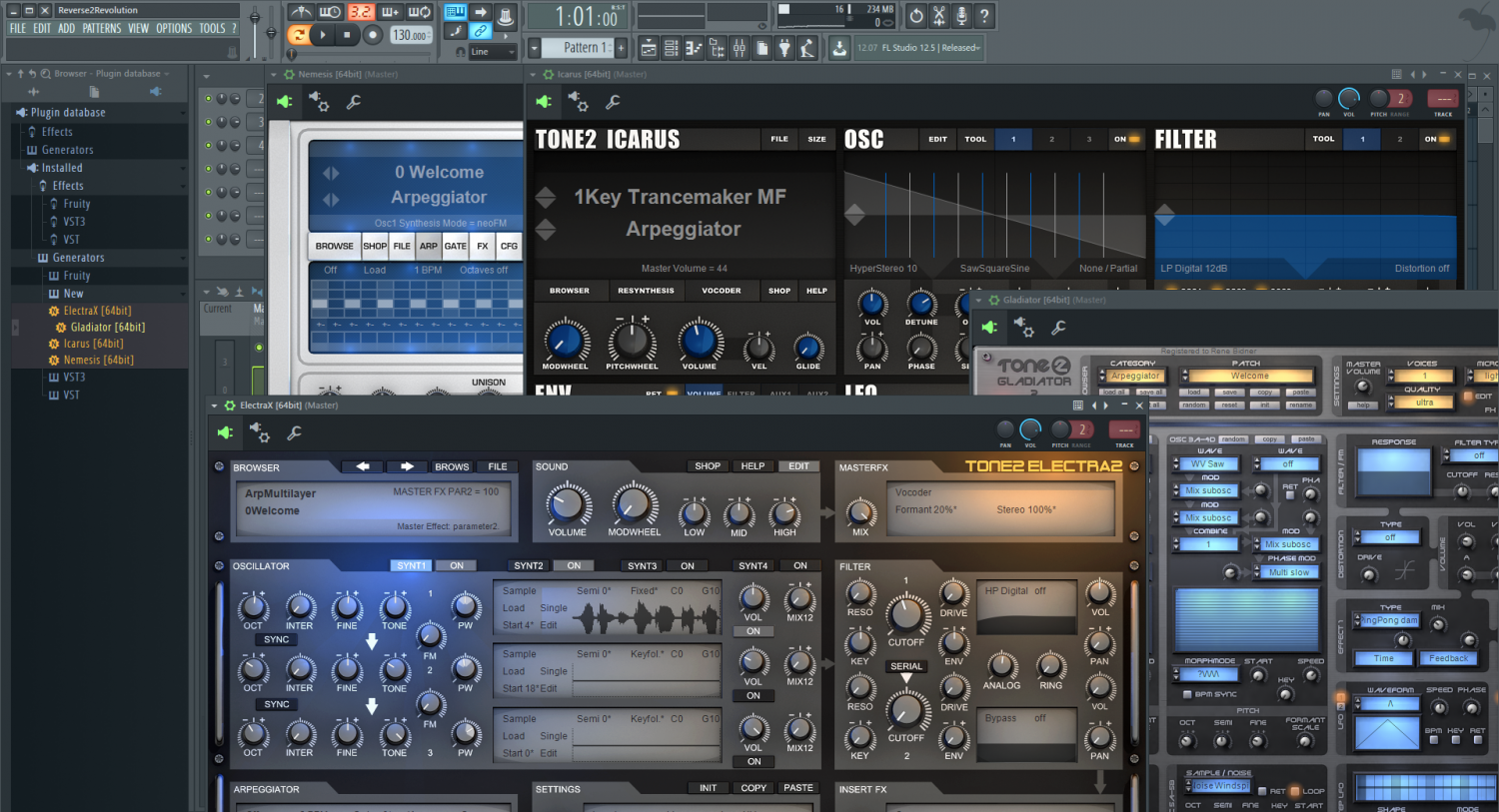Toggle the metronome icon
The image size is (1499, 812).
pos(301,12)
